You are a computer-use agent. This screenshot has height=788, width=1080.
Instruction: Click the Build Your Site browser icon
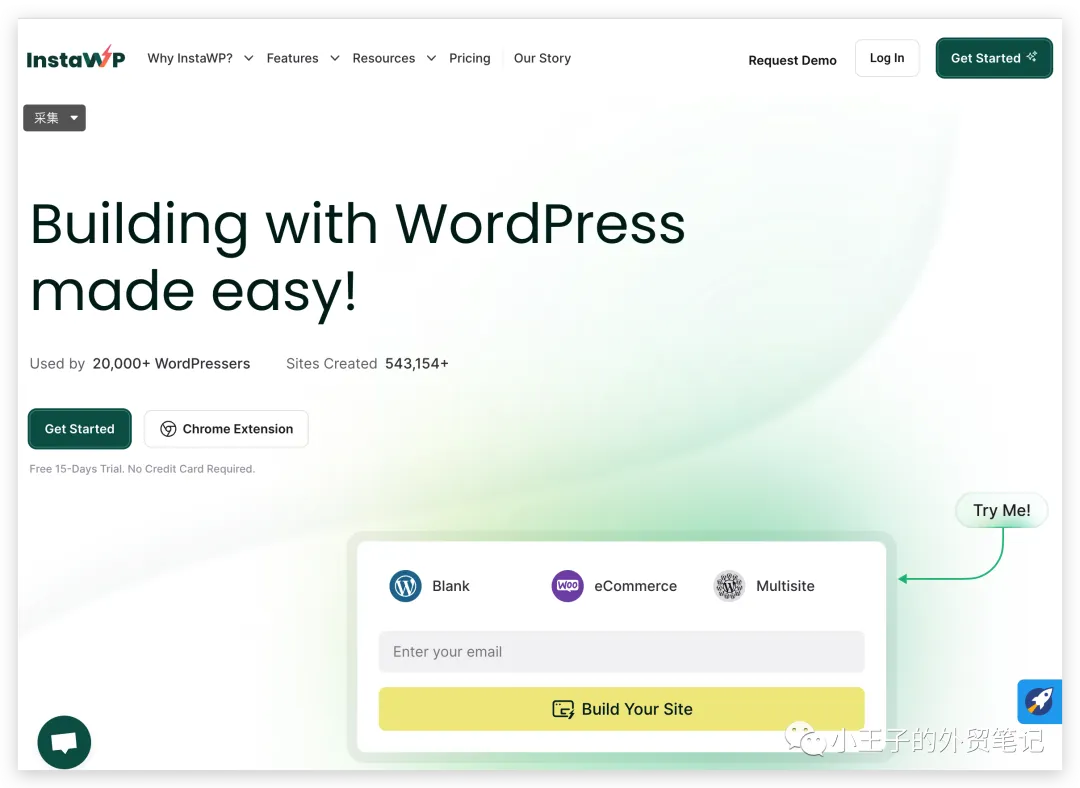[x=563, y=709]
